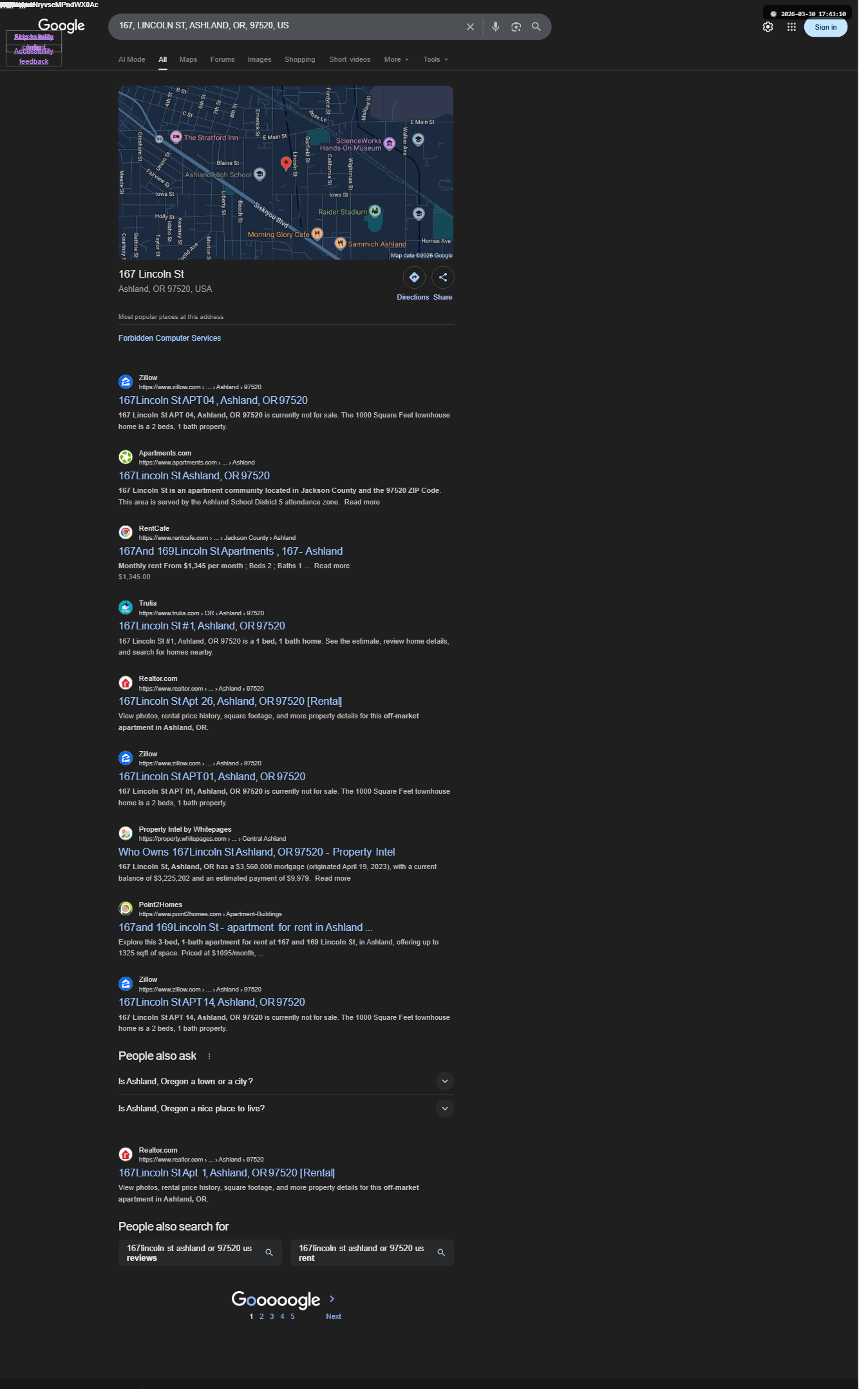868x1389 pixels.
Task: Open the More search filters dropdown
Action: click(x=396, y=59)
